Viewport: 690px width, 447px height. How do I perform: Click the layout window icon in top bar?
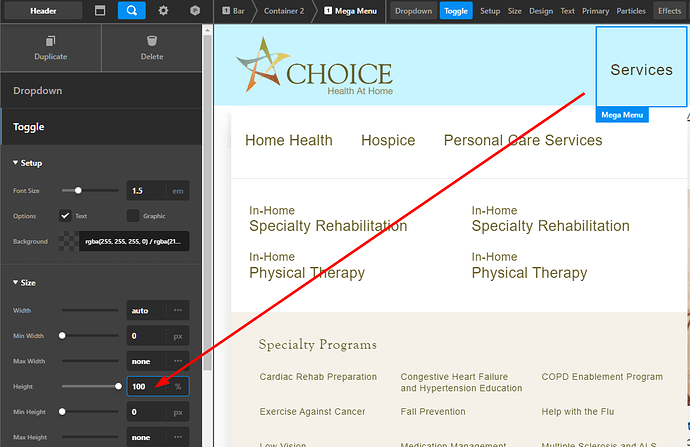pyautogui.click(x=99, y=11)
